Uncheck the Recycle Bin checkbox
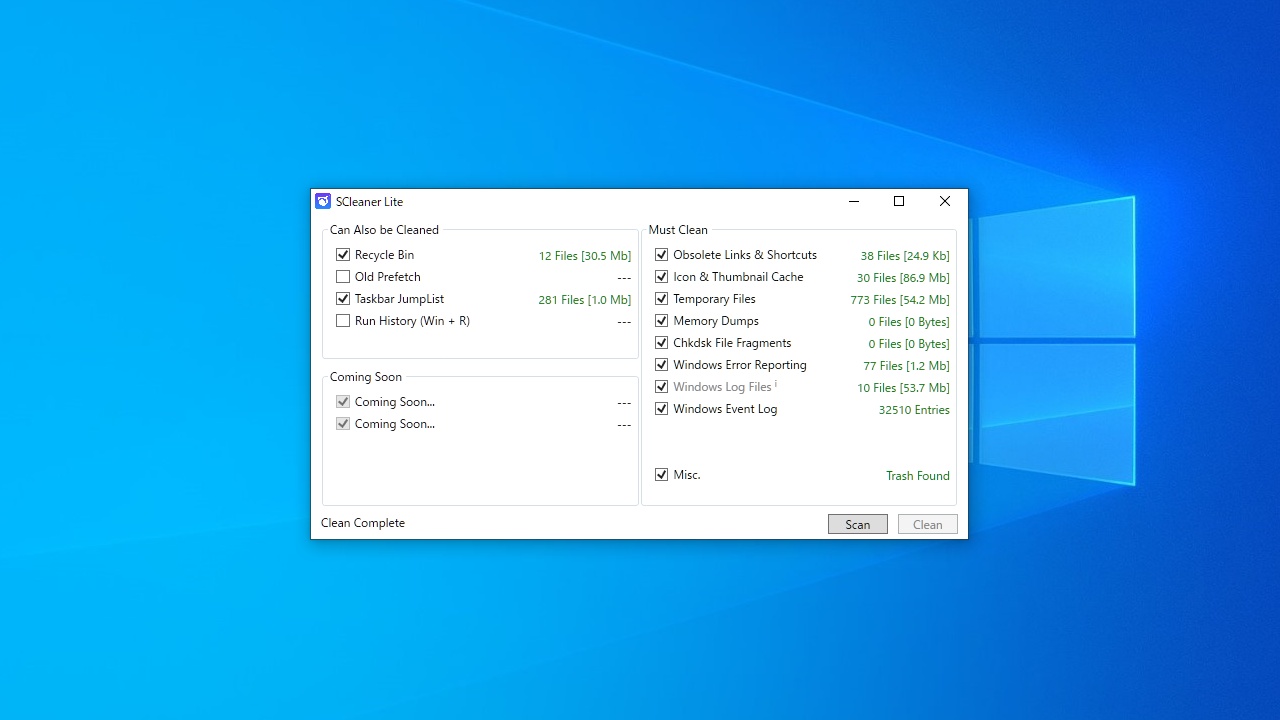1280x720 pixels. pyautogui.click(x=343, y=255)
